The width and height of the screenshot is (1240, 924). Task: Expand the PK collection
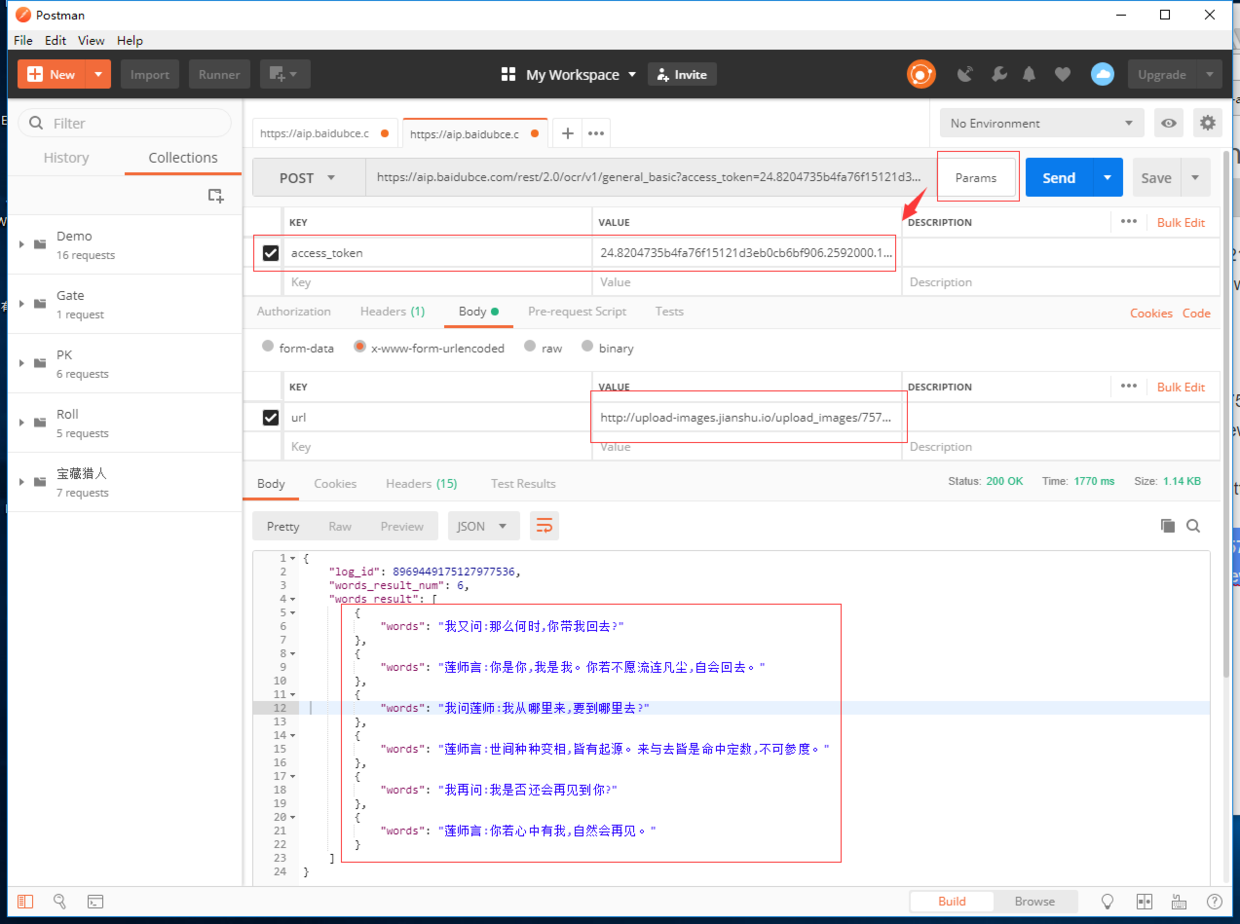pos(21,363)
